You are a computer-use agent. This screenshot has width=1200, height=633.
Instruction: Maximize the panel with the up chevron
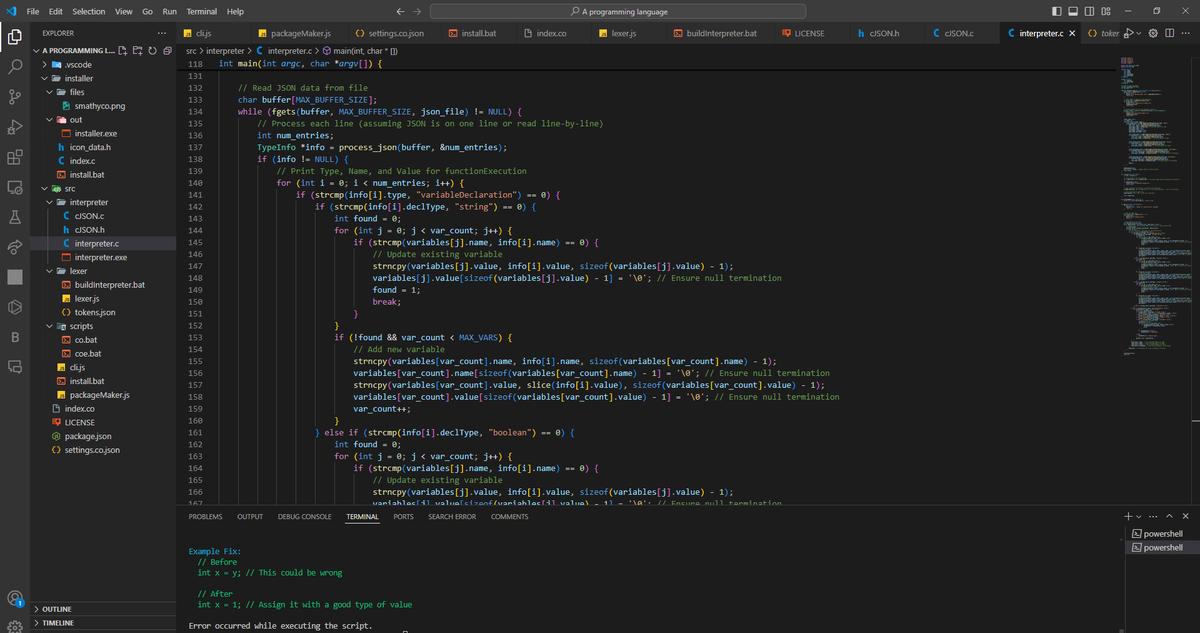pos(1169,516)
